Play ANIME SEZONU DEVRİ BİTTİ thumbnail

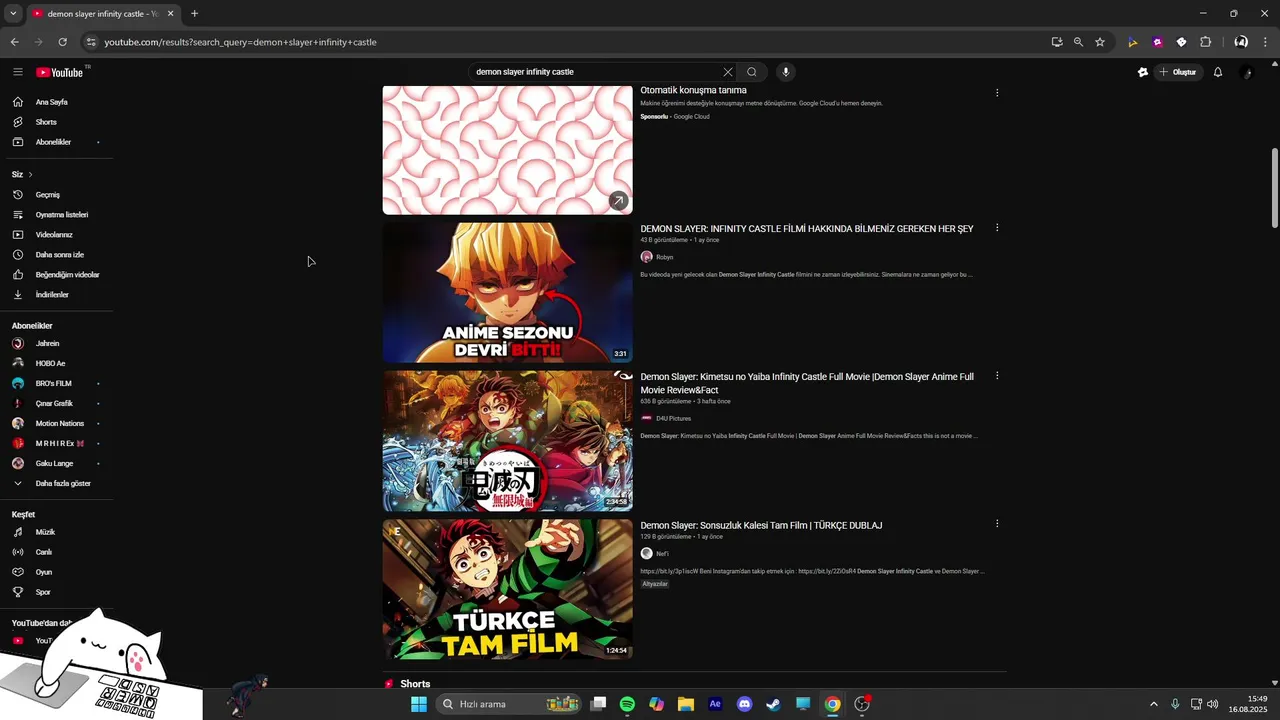[x=507, y=292]
